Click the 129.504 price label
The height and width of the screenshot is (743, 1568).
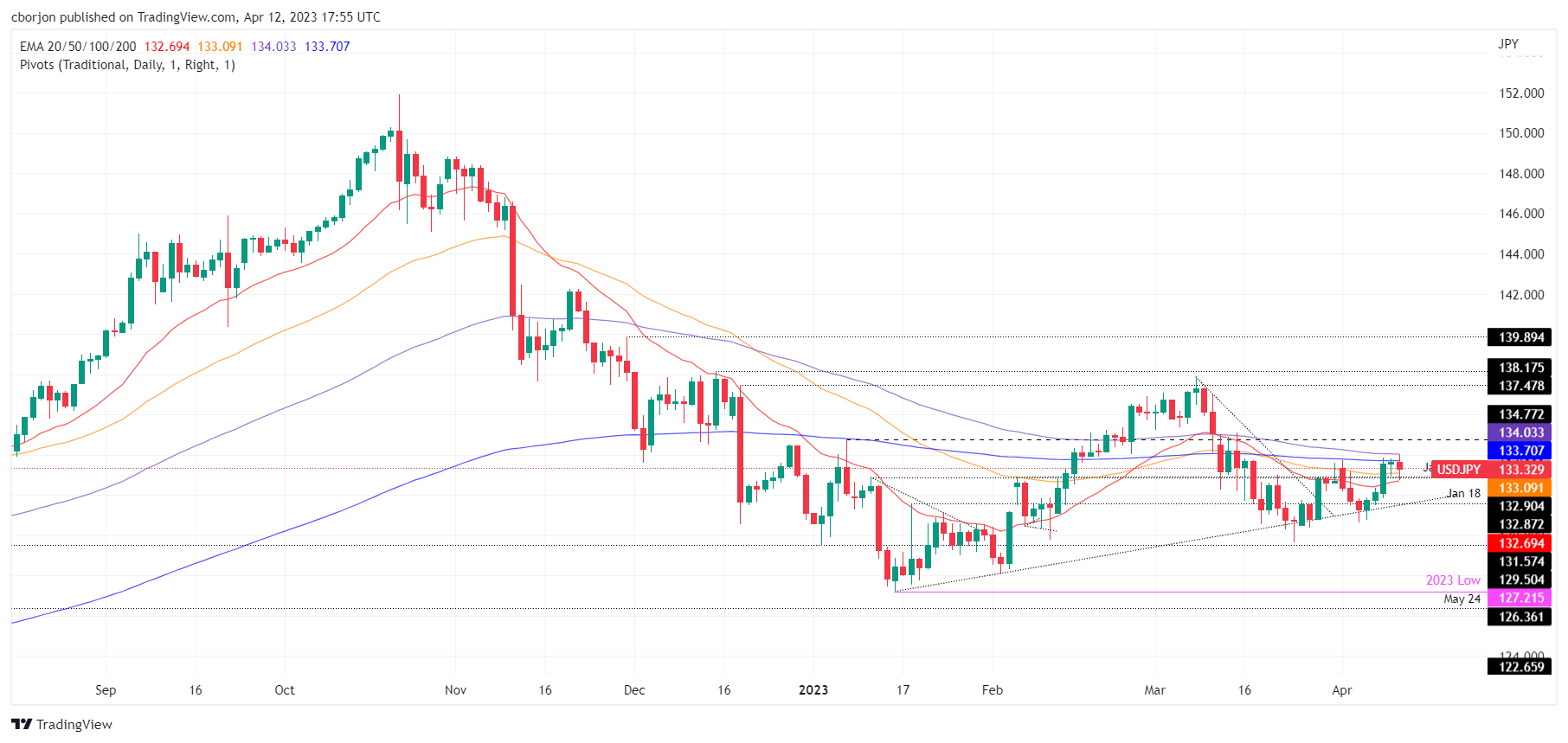coord(1520,580)
